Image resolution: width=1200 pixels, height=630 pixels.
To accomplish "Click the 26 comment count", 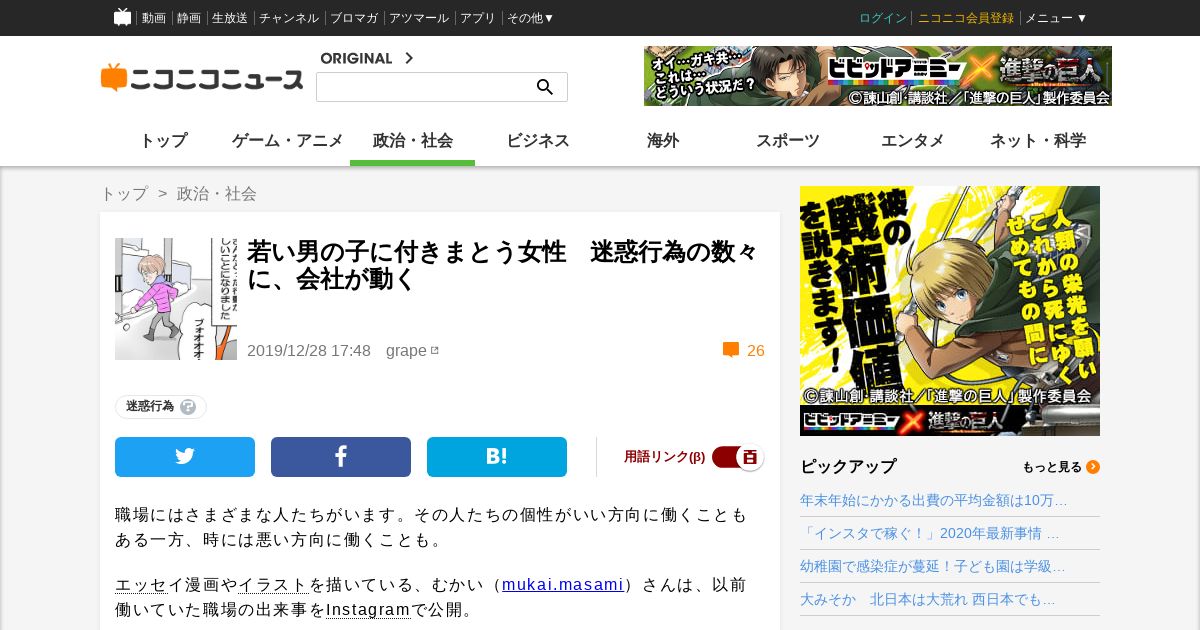I will click(756, 350).
